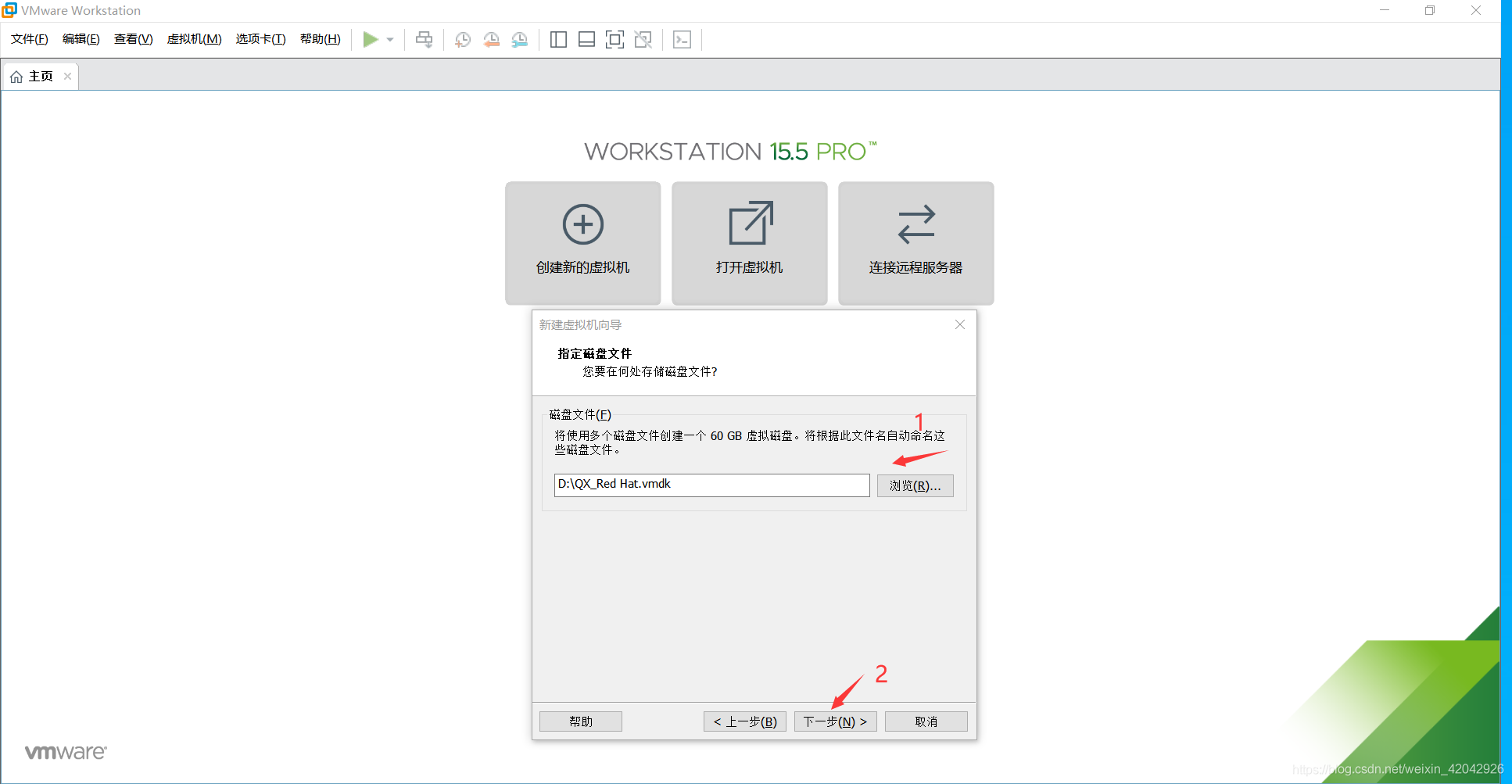Open the 编辑(E) menu
Image resolution: width=1512 pixels, height=784 pixels.
(x=81, y=39)
